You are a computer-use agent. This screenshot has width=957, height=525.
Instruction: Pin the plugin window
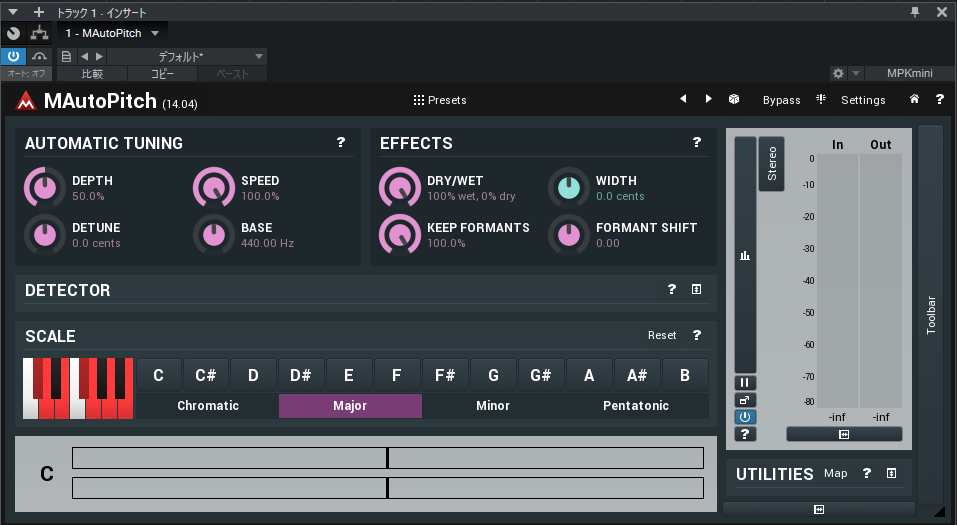click(x=915, y=12)
